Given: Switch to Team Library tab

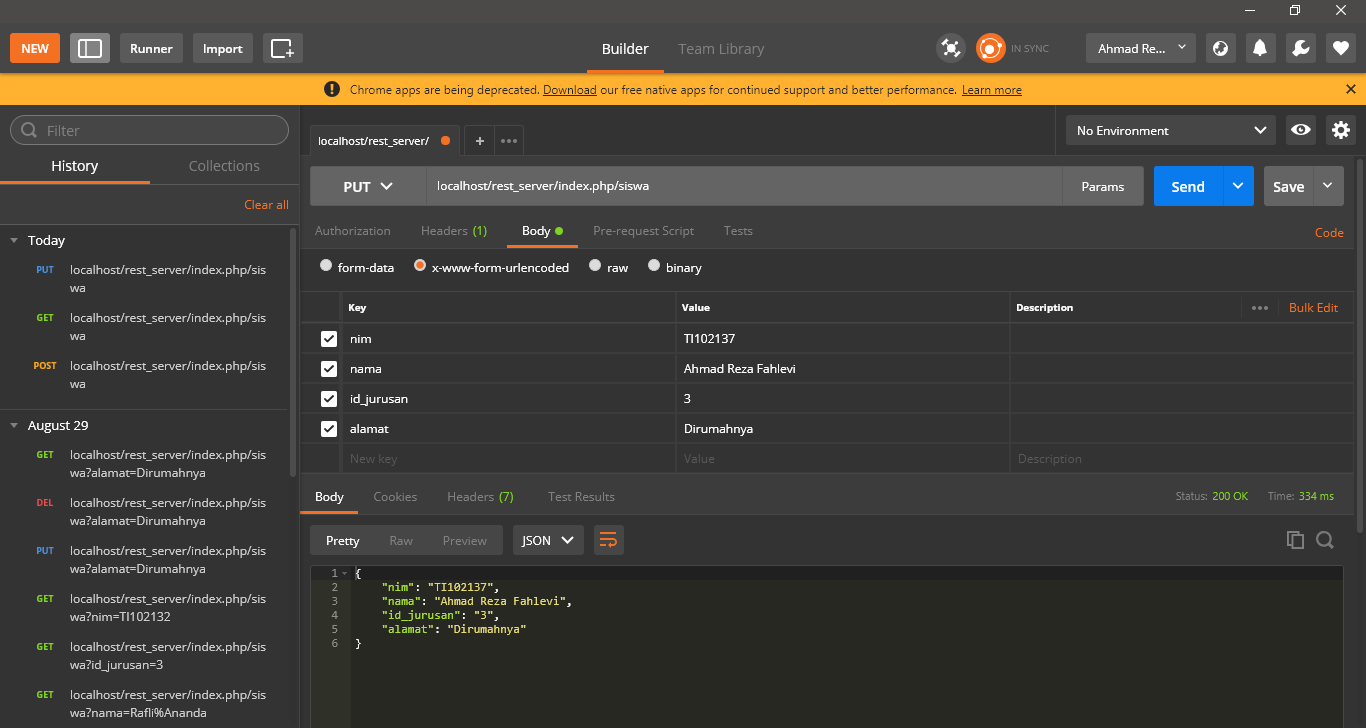Looking at the screenshot, I should coord(721,48).
